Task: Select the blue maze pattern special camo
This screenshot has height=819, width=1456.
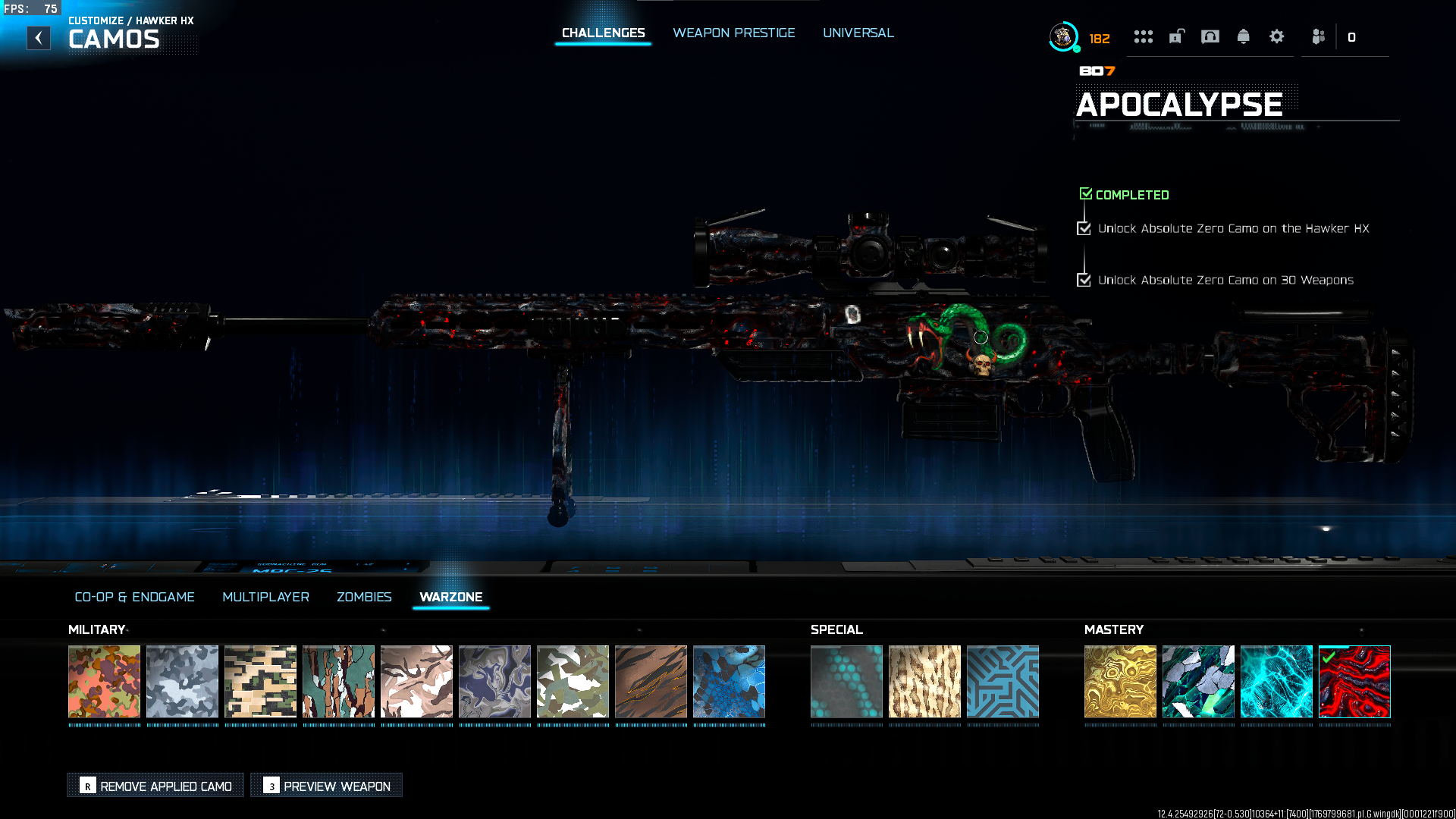Action: coord(1003,682)
